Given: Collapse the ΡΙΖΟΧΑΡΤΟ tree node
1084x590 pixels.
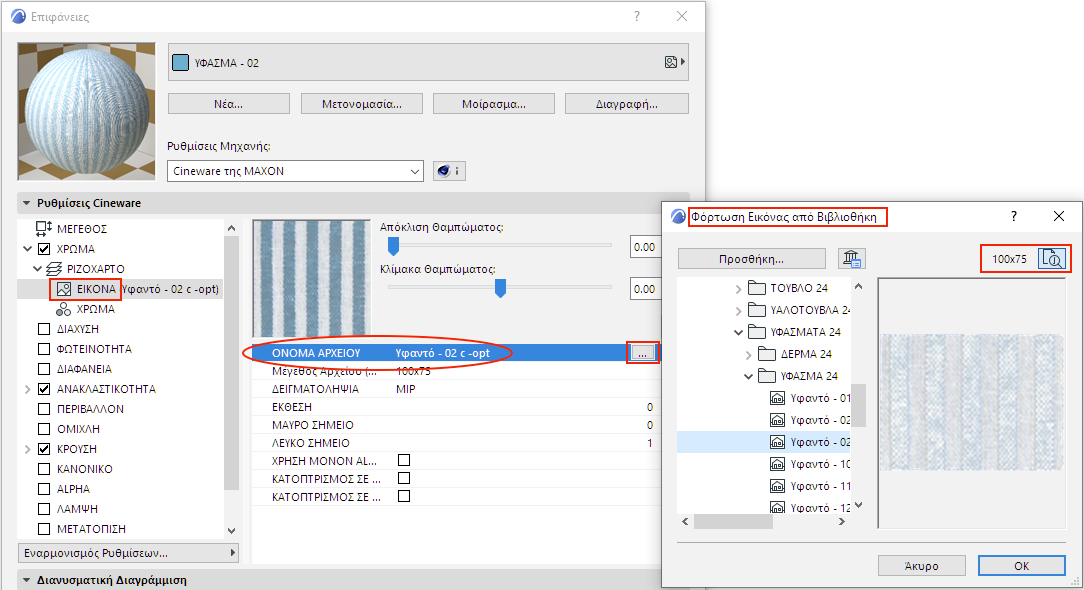Looking at the screenshot, I should (x=37, y=269).
